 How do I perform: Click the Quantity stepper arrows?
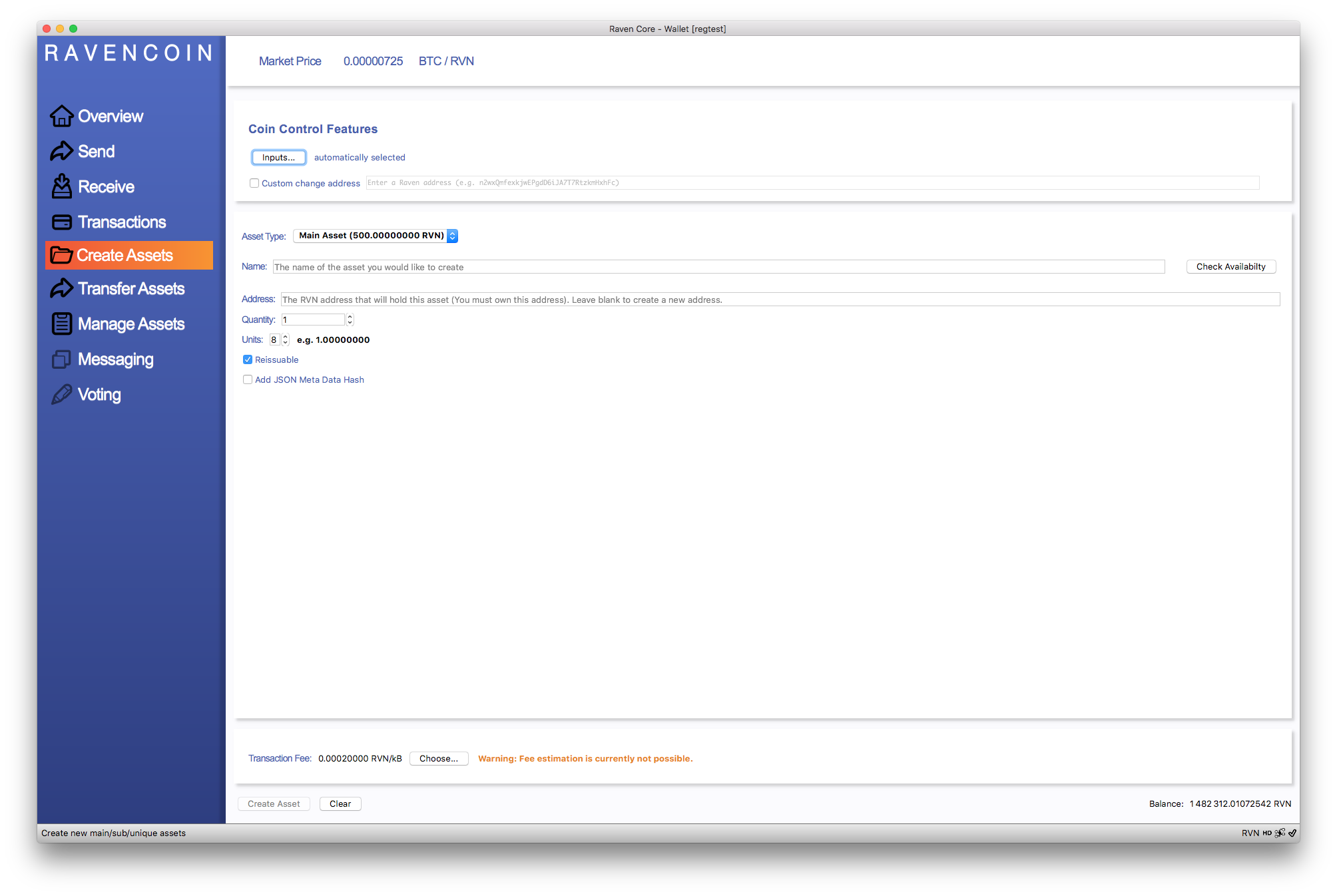point(350,320)
